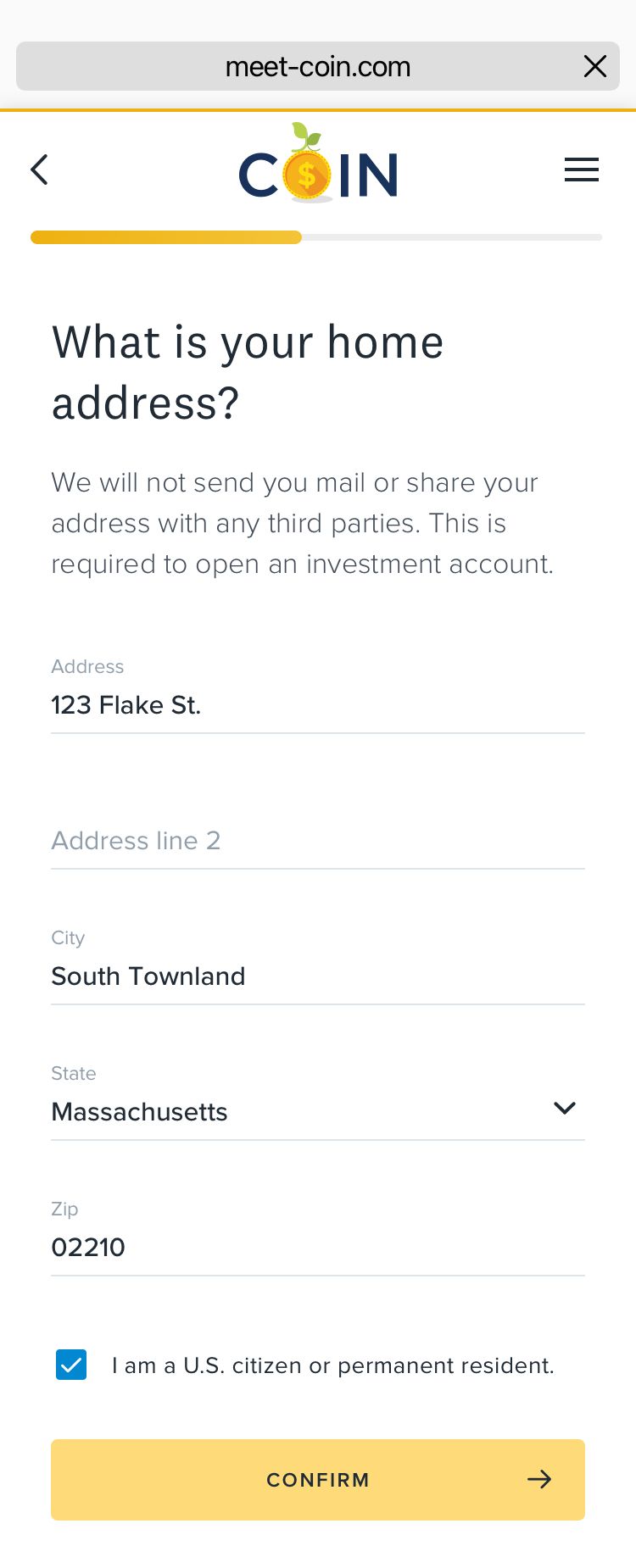Viewport: 636px width, 1568px height.
Task: Select the Address line 2 field
Action: coord(318,841)
